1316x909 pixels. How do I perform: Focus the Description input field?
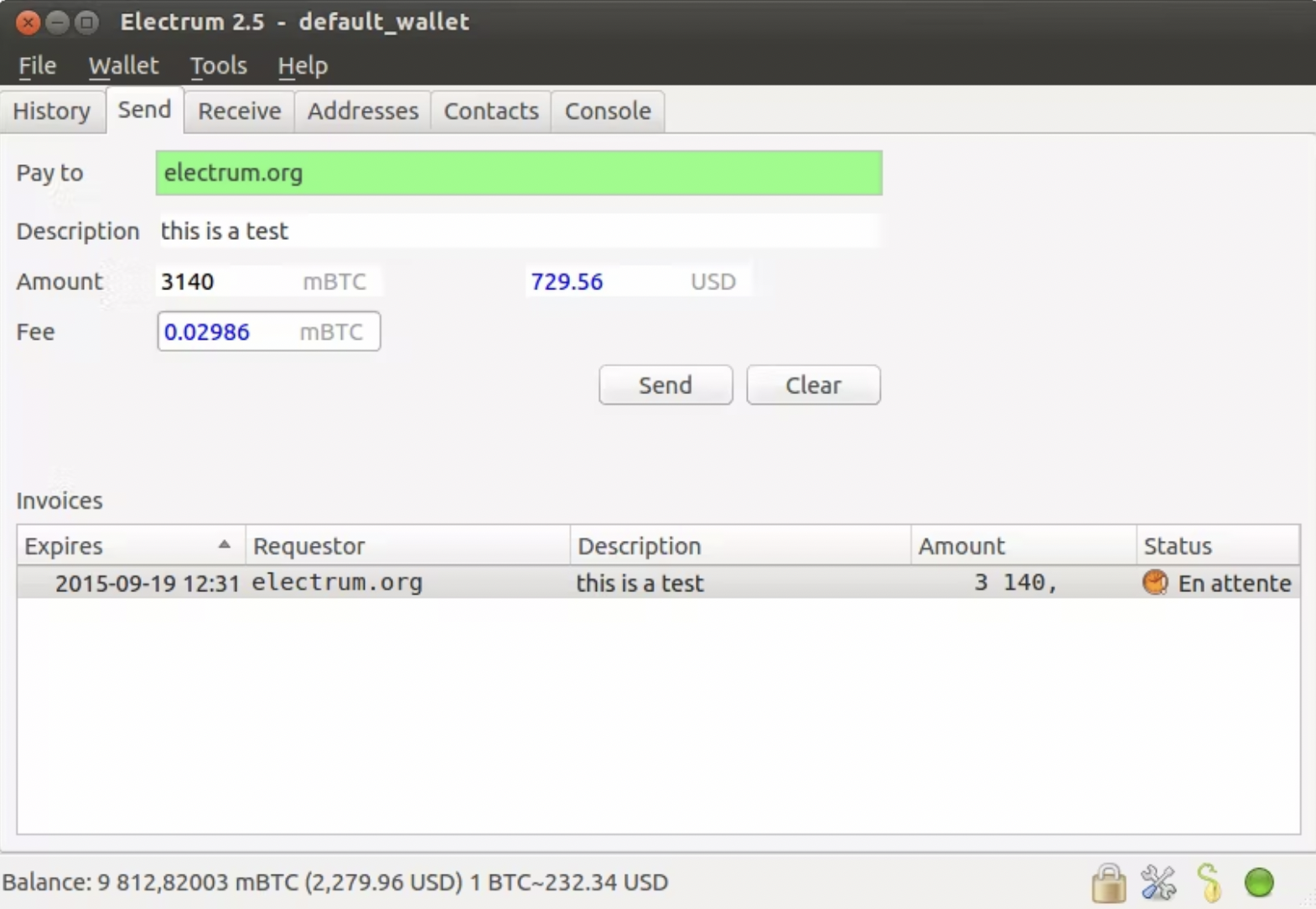coord(519,231)
